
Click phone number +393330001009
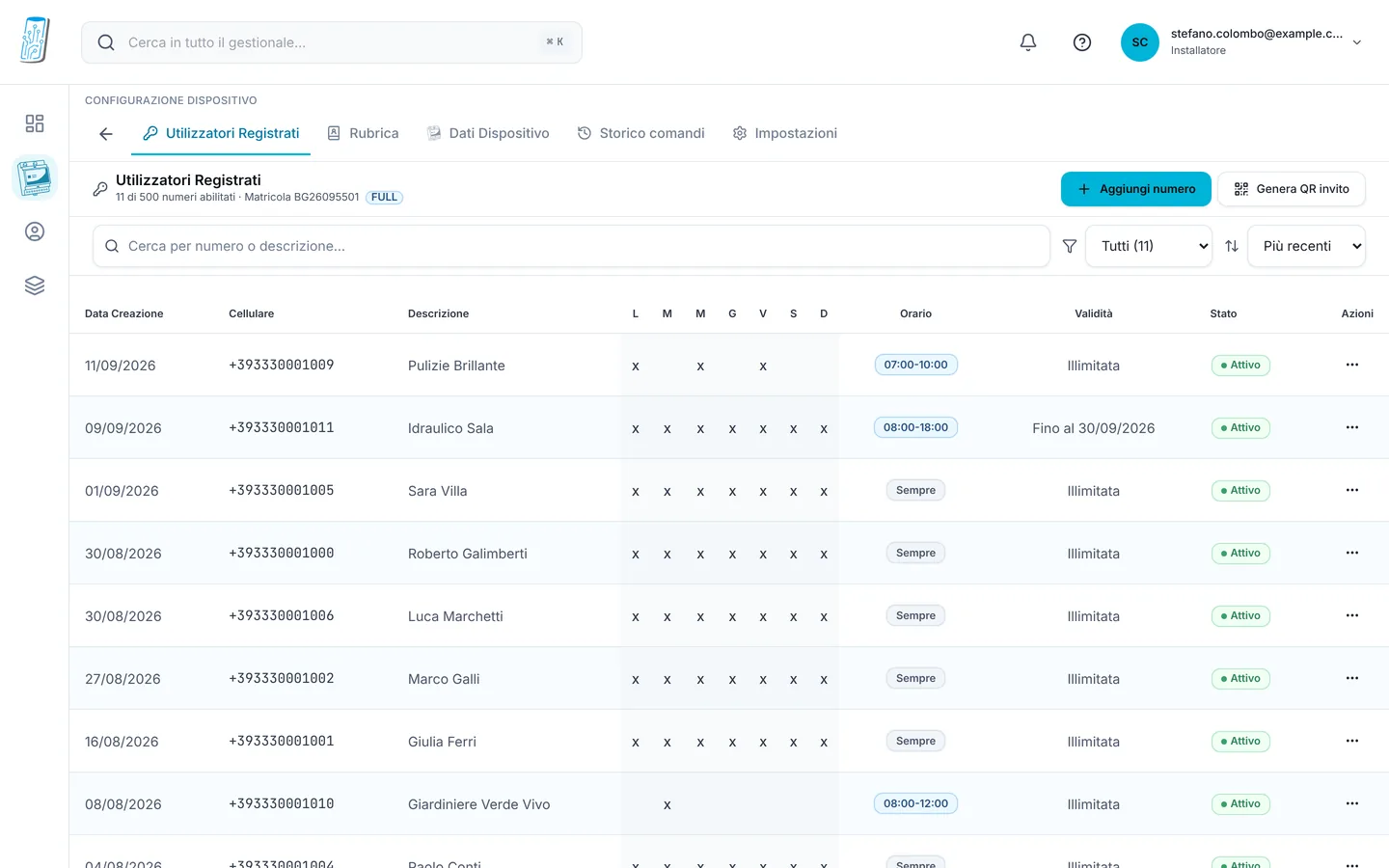point(282,365)
